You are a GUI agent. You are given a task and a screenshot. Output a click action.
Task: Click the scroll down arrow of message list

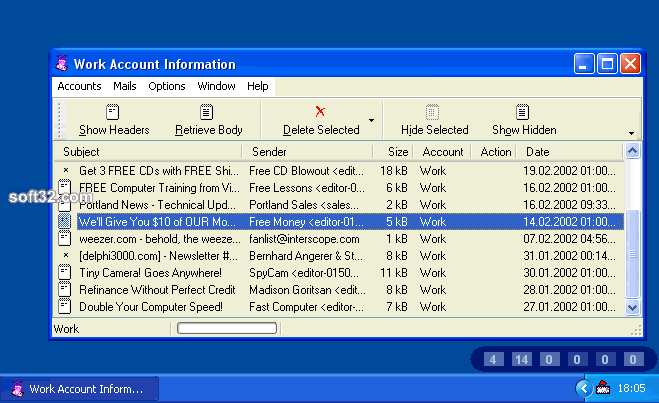(x=633, y=307)
